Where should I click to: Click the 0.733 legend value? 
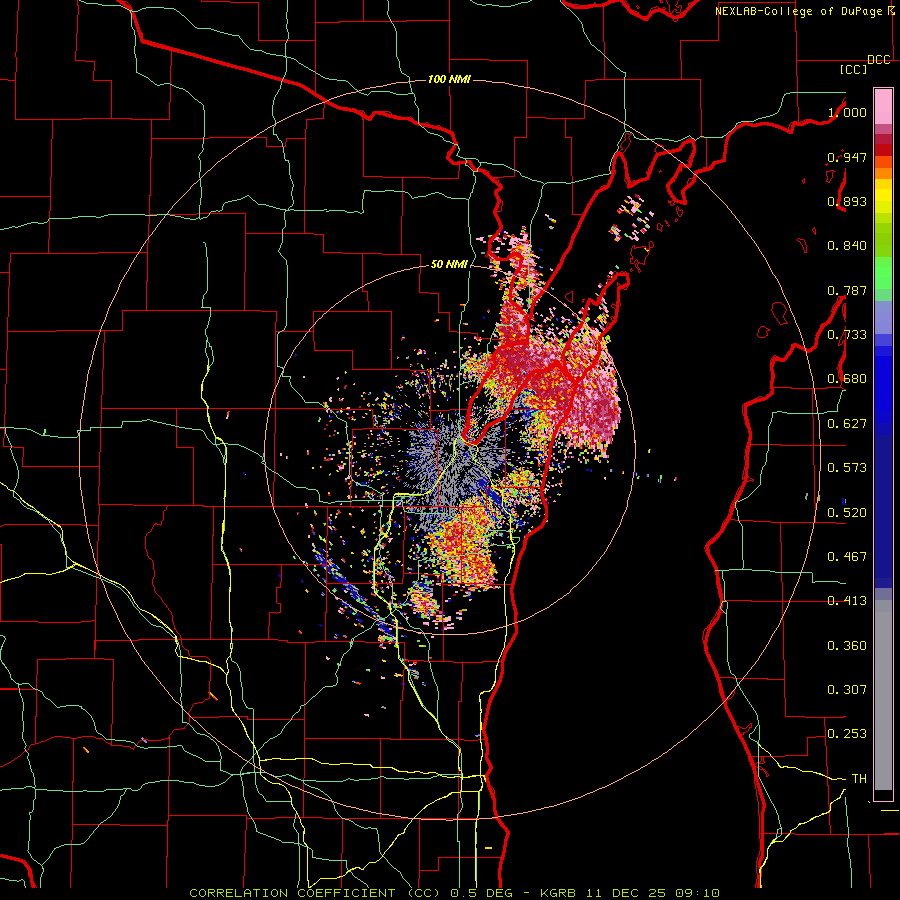click(x=847, y=335)
